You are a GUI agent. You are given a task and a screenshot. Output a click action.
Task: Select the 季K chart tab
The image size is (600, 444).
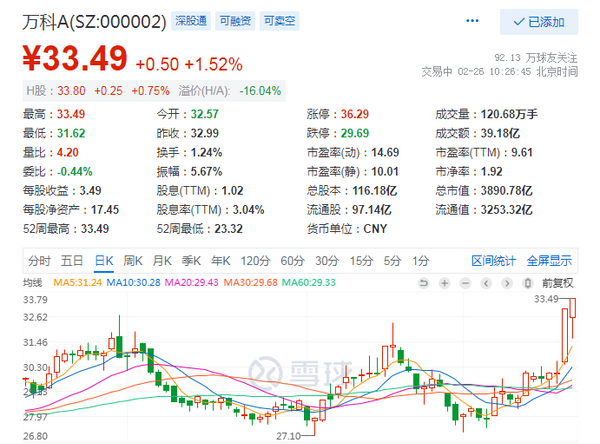pyautogui.click(x=191, y=261)
